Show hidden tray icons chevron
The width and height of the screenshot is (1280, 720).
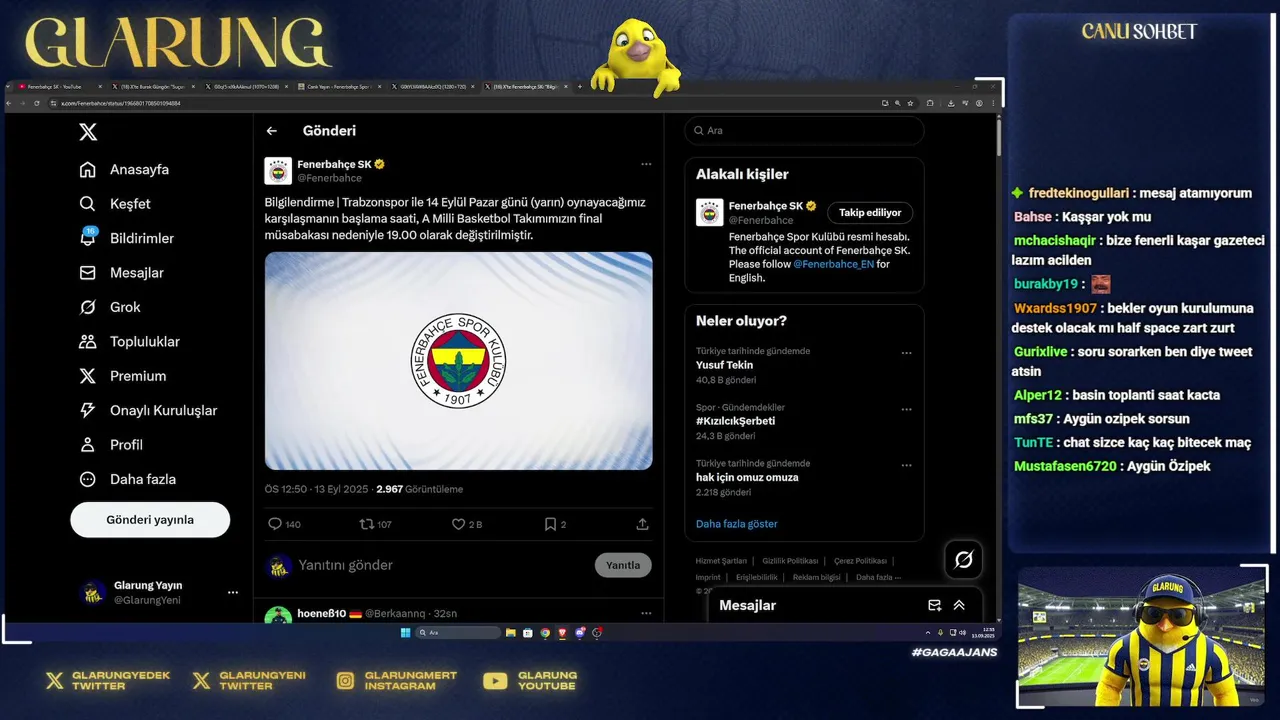[x=928, y=633]
